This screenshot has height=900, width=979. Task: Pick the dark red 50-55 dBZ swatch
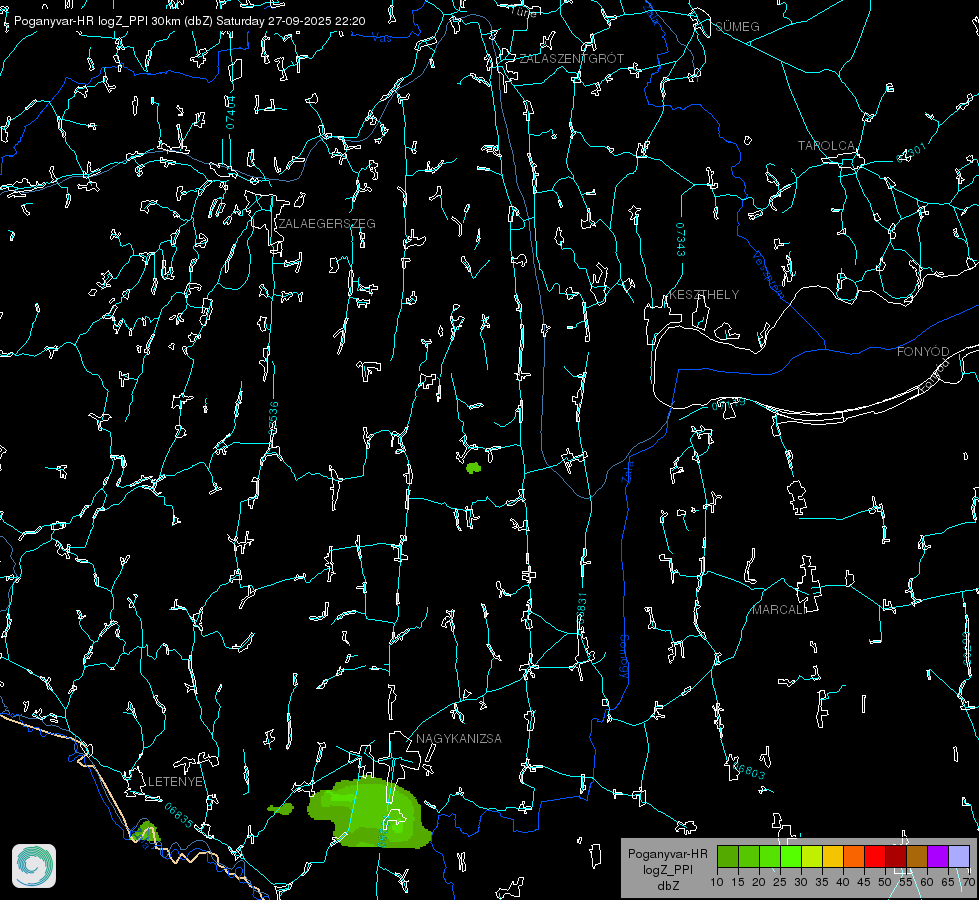[896, 857]
